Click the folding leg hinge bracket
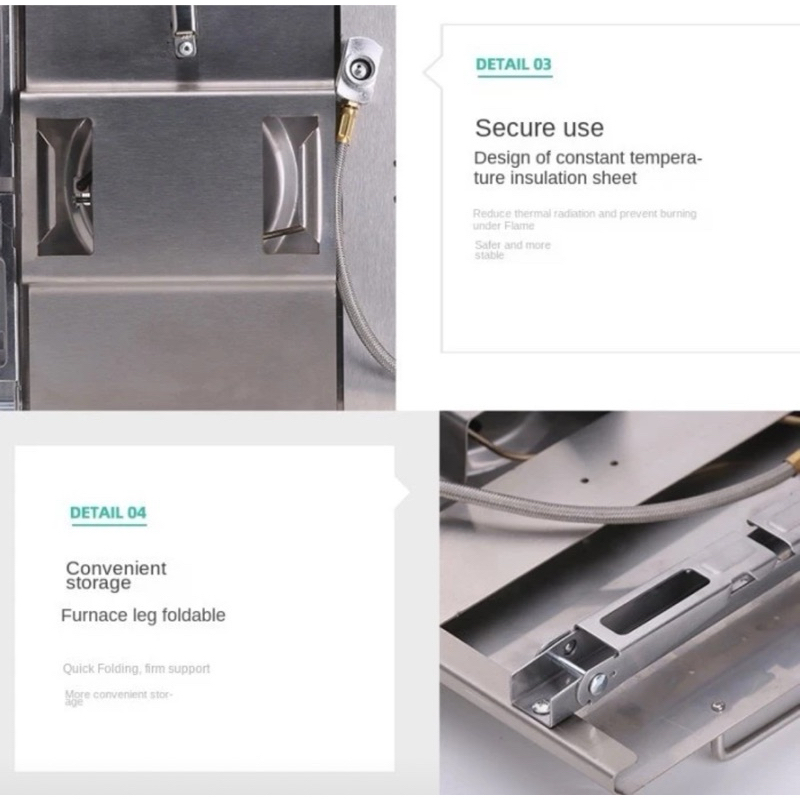The width and height of the screenshot is (800, 800). click(566, 673)
